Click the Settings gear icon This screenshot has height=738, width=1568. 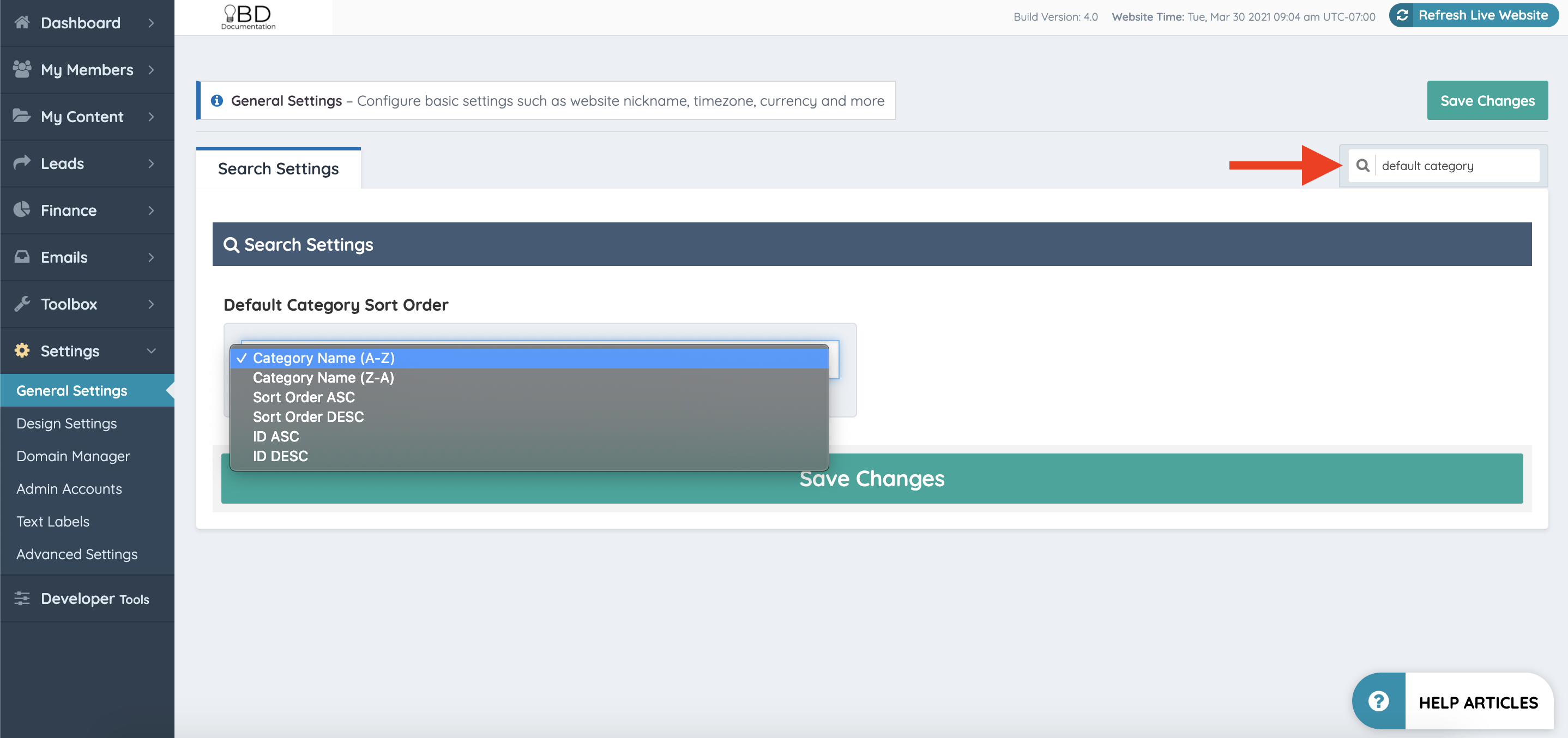[x=22, y=350]
